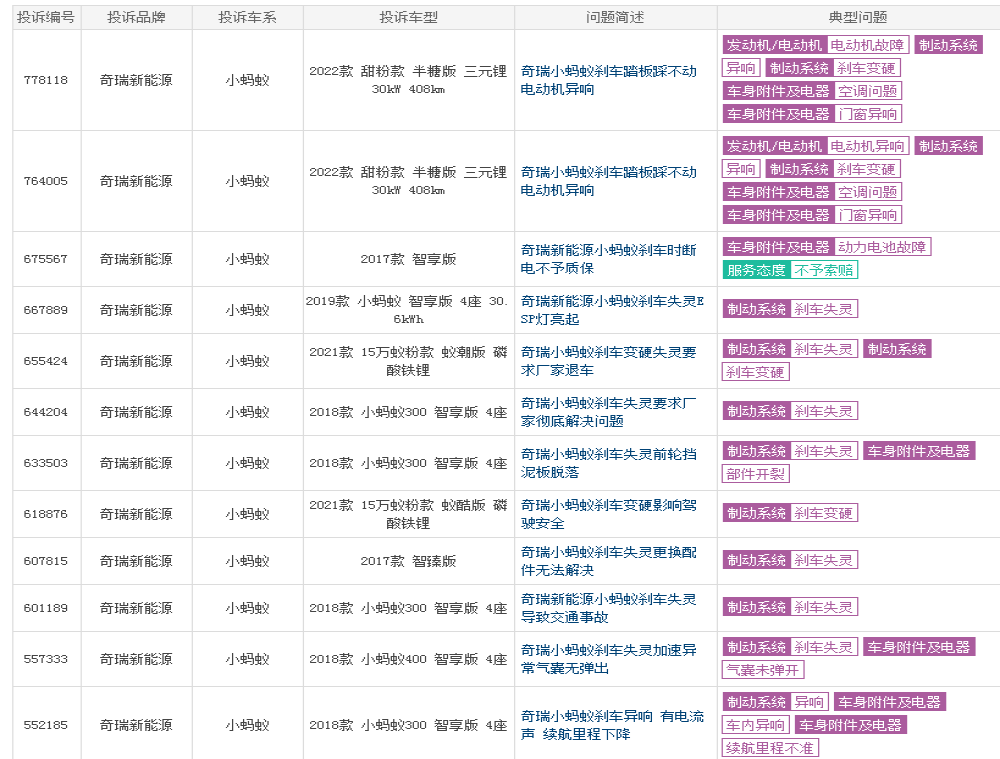Select complaint number 618876
This screenshot has width=1000, height=759.
pos(46,514)
